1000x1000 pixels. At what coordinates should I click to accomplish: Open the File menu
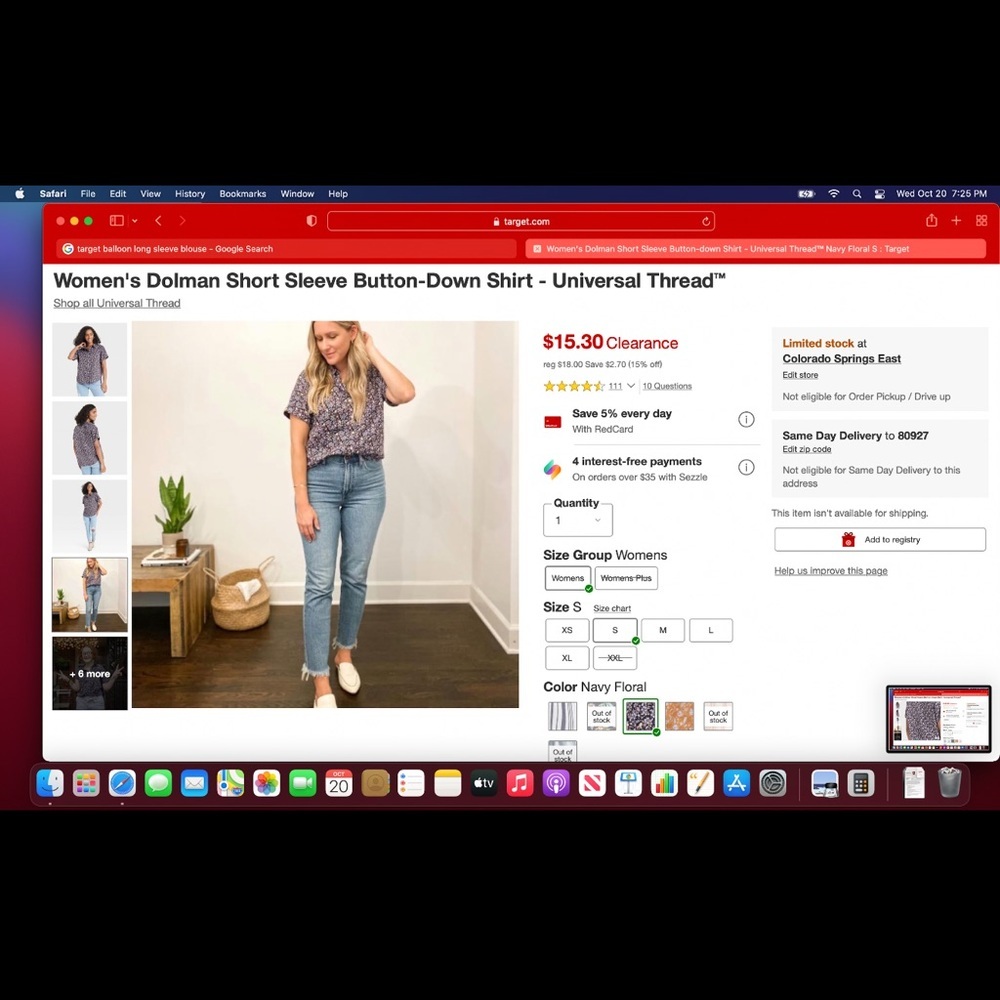(x=88, y=194)
